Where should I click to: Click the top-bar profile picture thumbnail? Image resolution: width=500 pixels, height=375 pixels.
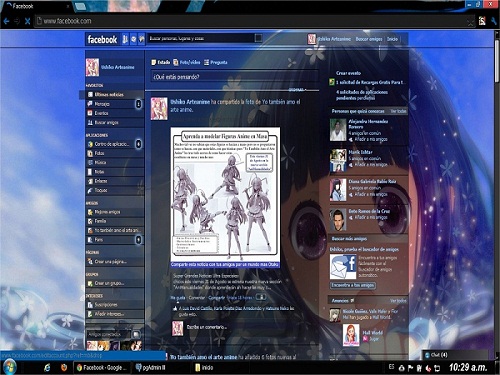pos(311,39)
